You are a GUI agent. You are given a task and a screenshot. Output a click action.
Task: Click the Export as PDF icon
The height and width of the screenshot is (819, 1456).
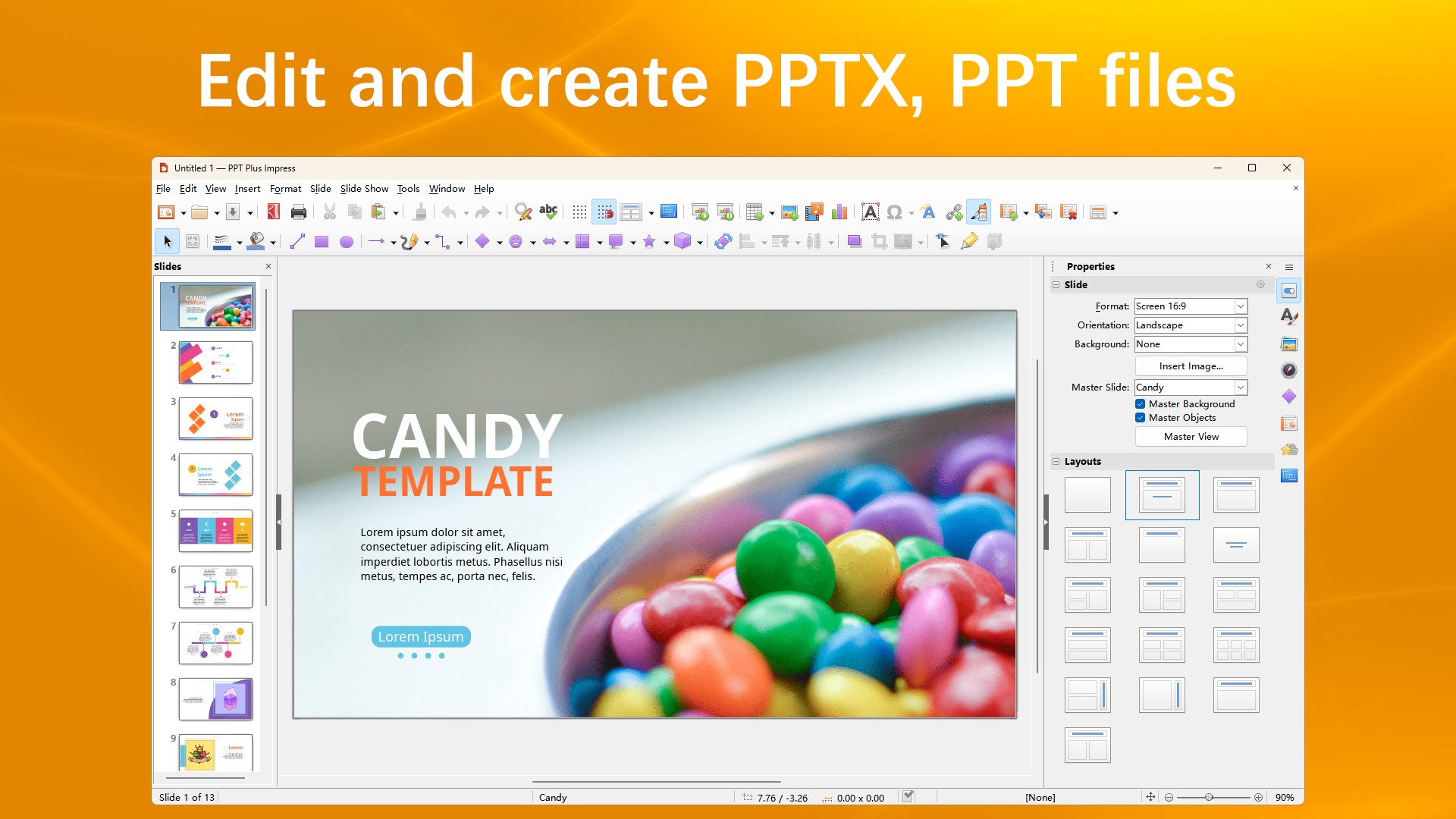click(274, 212)
